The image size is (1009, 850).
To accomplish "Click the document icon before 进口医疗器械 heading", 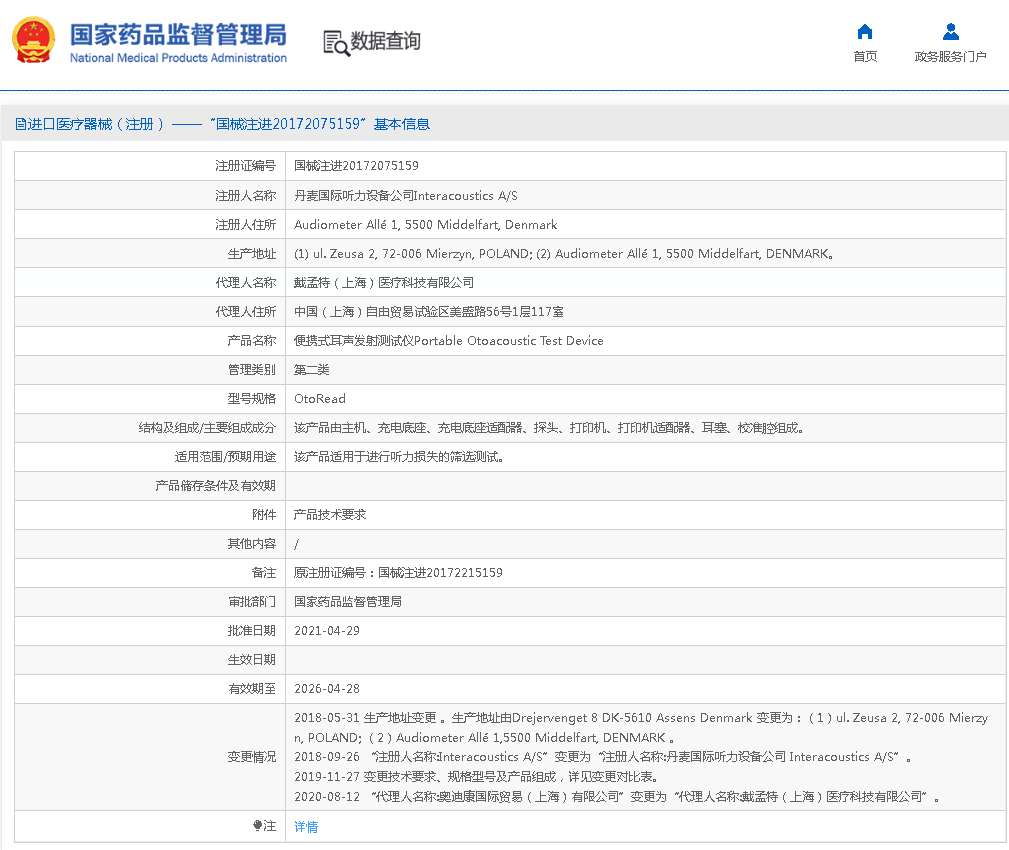I will point(20,124).
